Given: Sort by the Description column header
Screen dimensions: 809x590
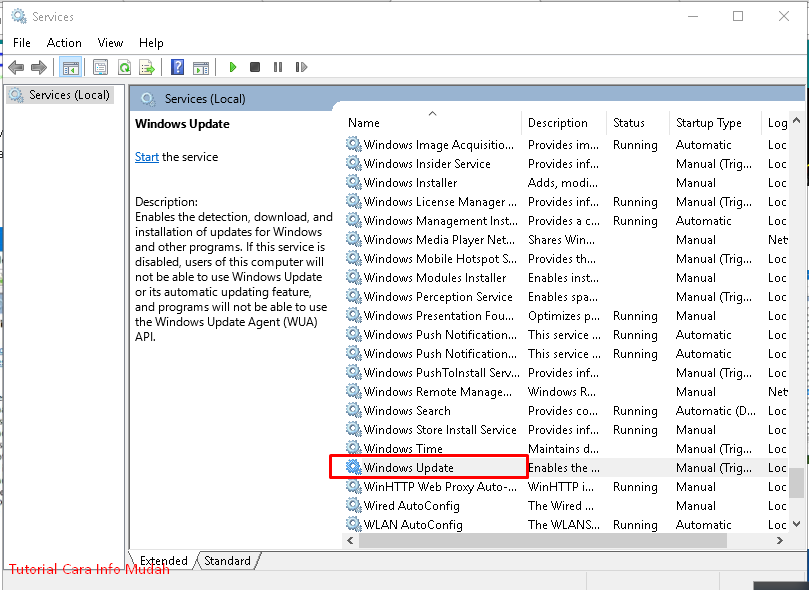Looking at the screenshot, I should pos(563,123).
